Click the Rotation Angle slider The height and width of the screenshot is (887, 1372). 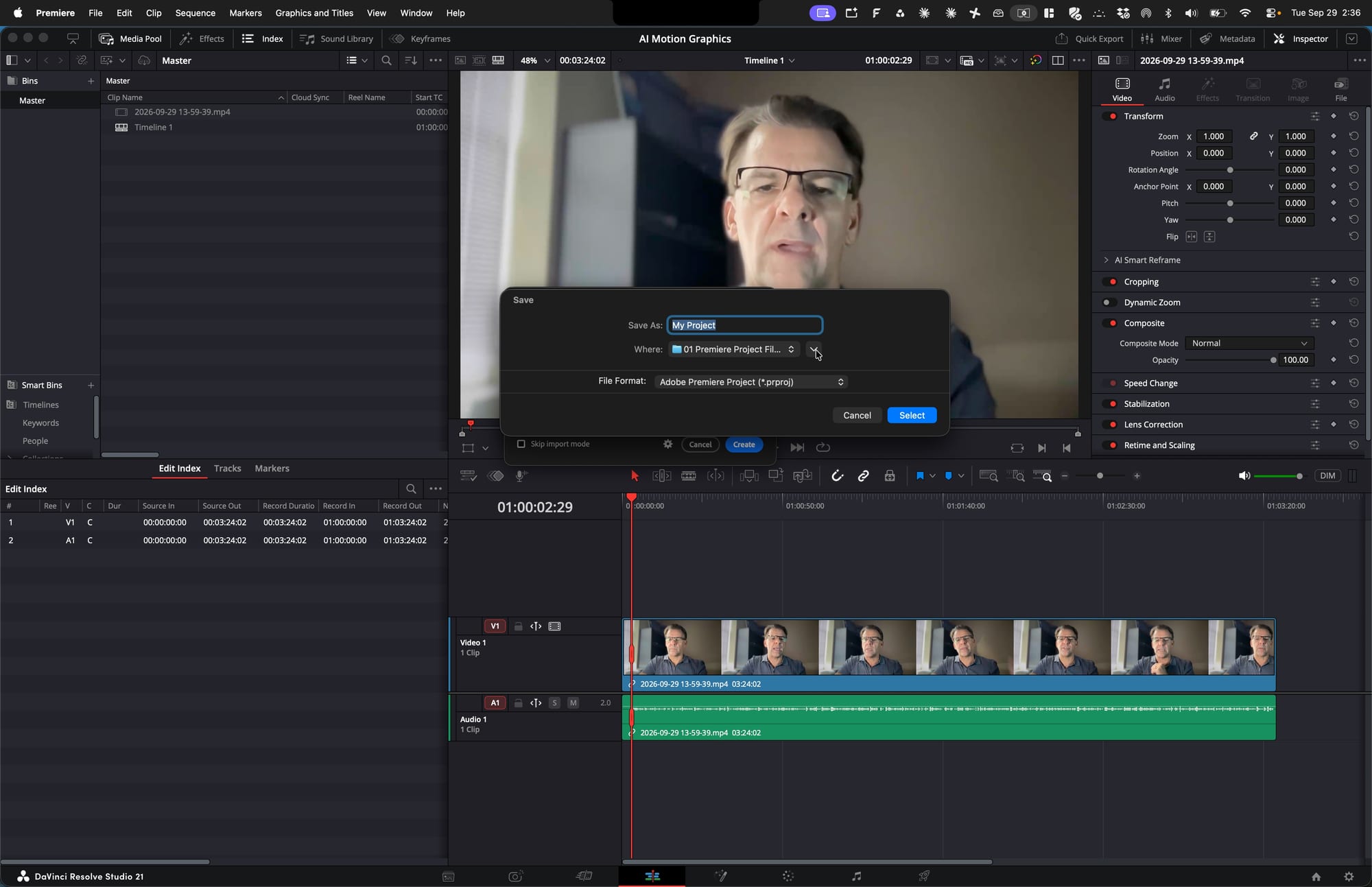click(1229, 170)
